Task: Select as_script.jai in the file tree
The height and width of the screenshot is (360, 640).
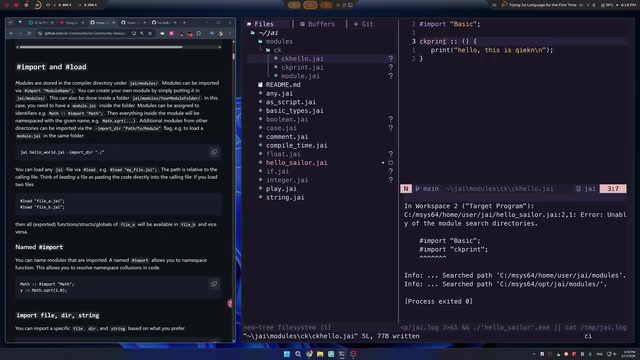Action: (291, 102)
